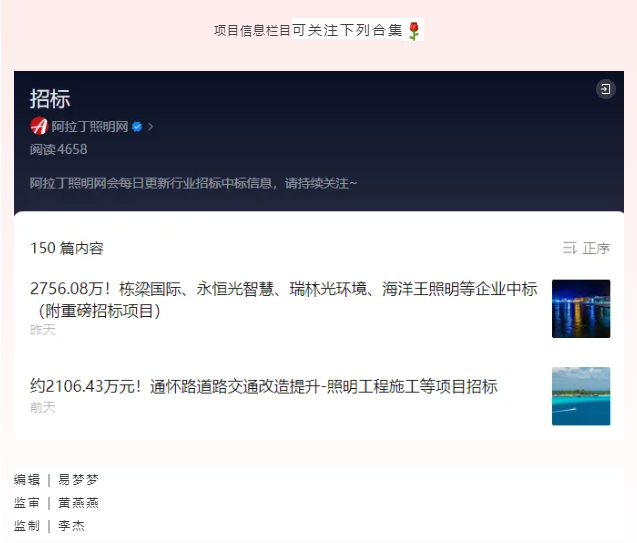Expand account details via chevron after 阿拉丁照明网
This screenshot has height=543, width=637.
(x=151, y=127)
